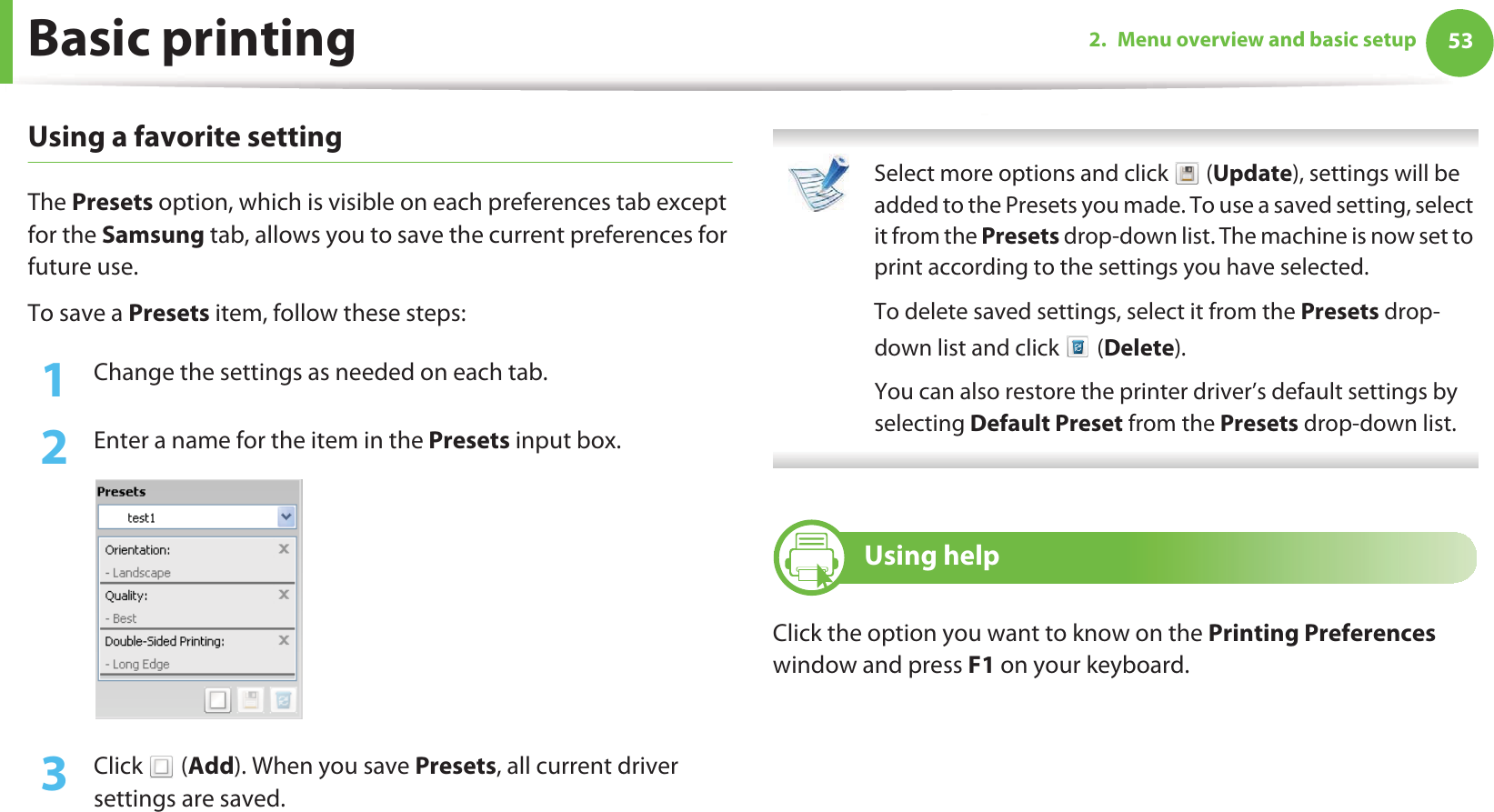
Task: Click the 'Using a favorite setting' heading
Action: click(x=185, y=137)
